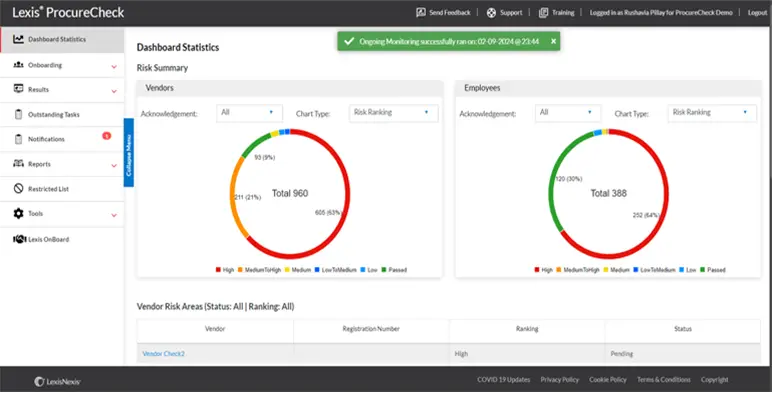Open the Support link
This screenshot has width=772, height=393.
tap(511, 13)
